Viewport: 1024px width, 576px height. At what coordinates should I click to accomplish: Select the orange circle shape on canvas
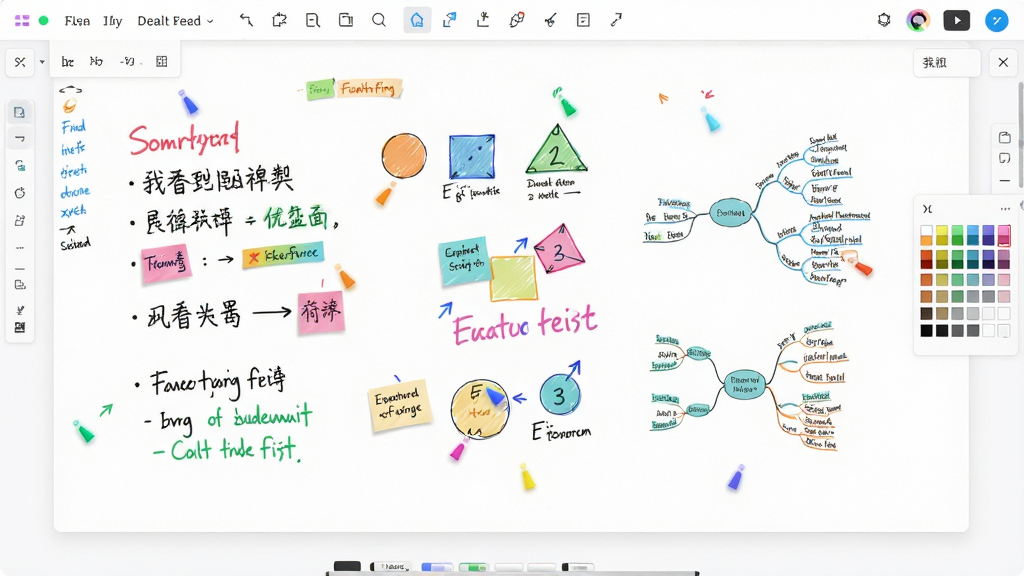pyautogui.click(x=404, y=155)
